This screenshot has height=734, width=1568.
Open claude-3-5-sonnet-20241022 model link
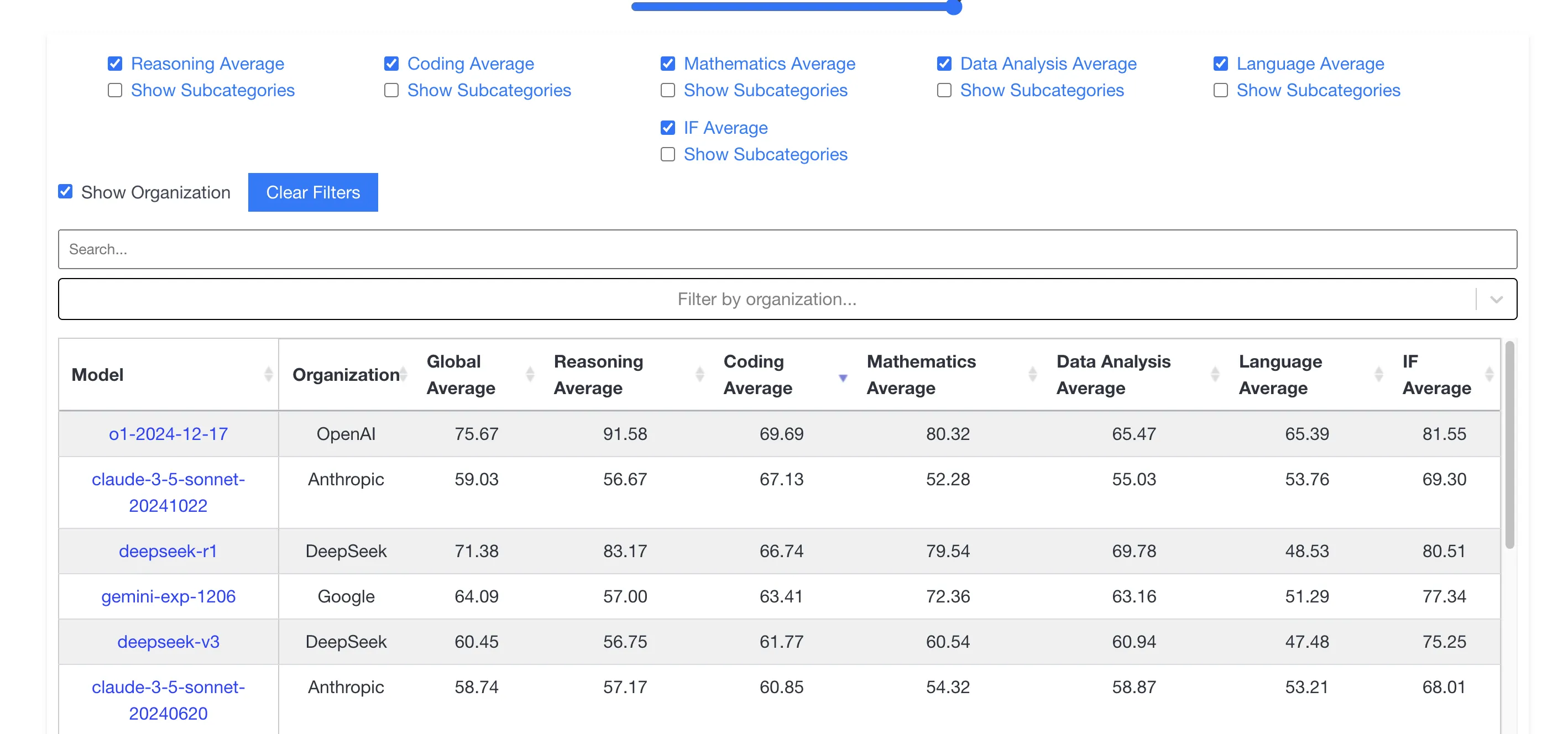tap(168, 492)
